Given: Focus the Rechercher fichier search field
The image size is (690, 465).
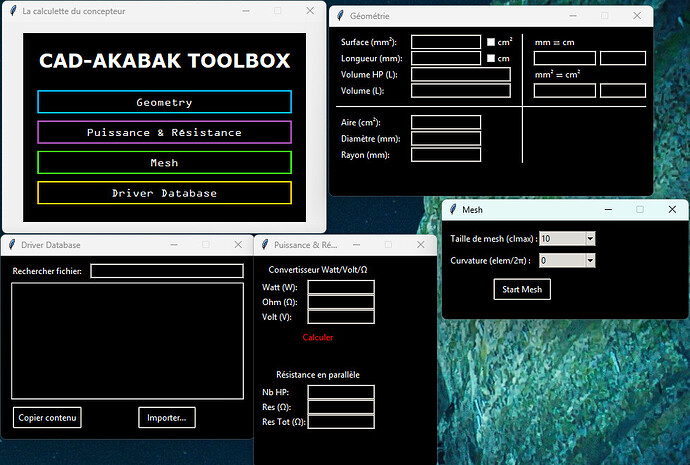Looking at the screenshot, I should pyautogui.click(x=166, y=271).
